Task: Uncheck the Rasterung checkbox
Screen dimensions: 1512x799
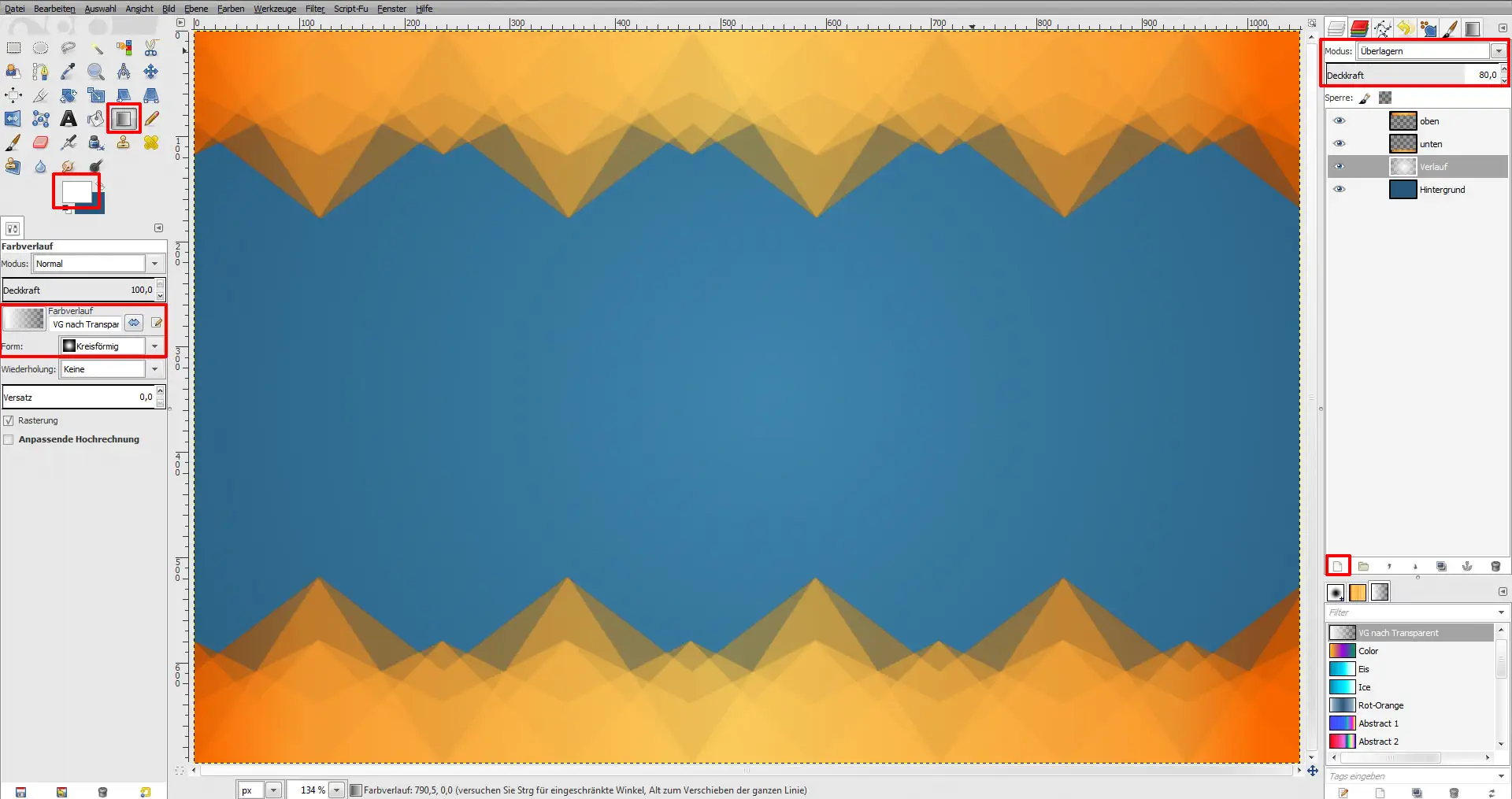Action: (x=9, y=420)
